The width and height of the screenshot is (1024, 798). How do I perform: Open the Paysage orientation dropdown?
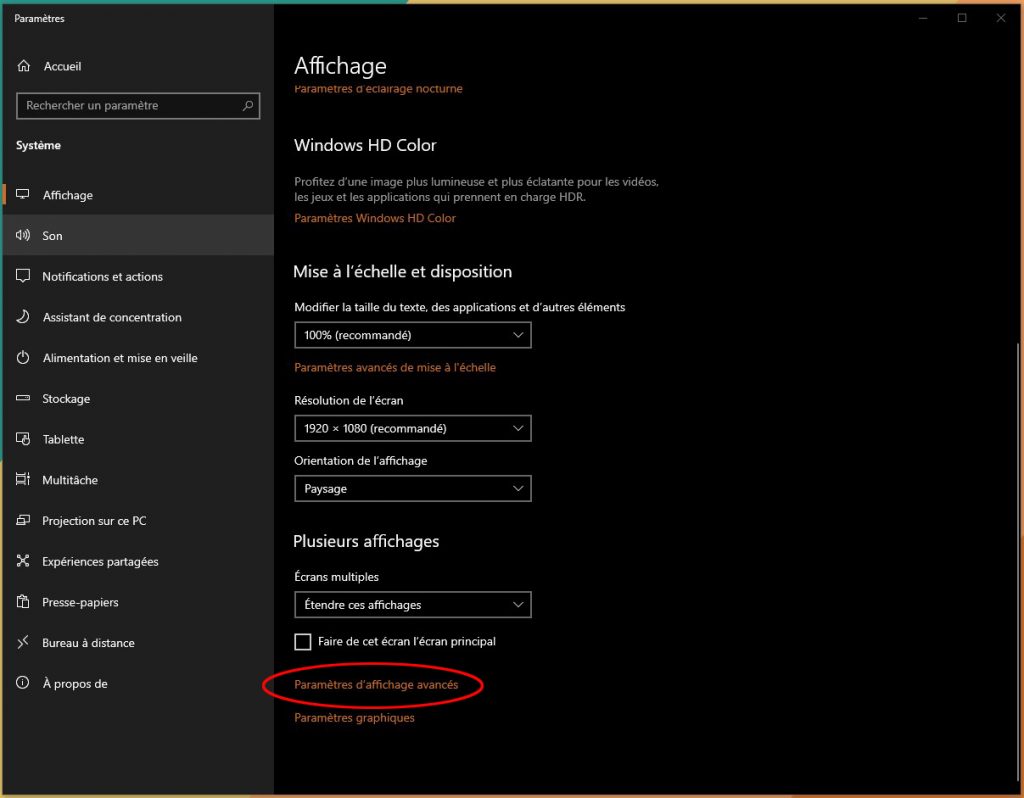[x=412, y=489]
